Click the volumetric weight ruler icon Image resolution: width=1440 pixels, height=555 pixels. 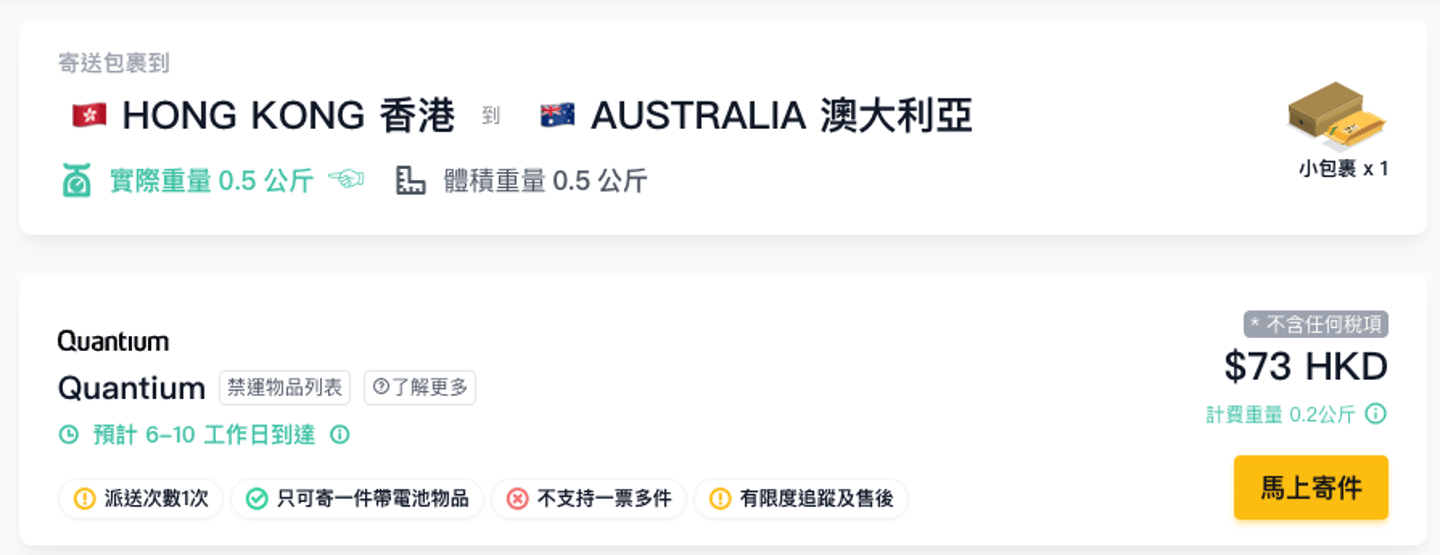pyautogui.click(x=411, y=181)
